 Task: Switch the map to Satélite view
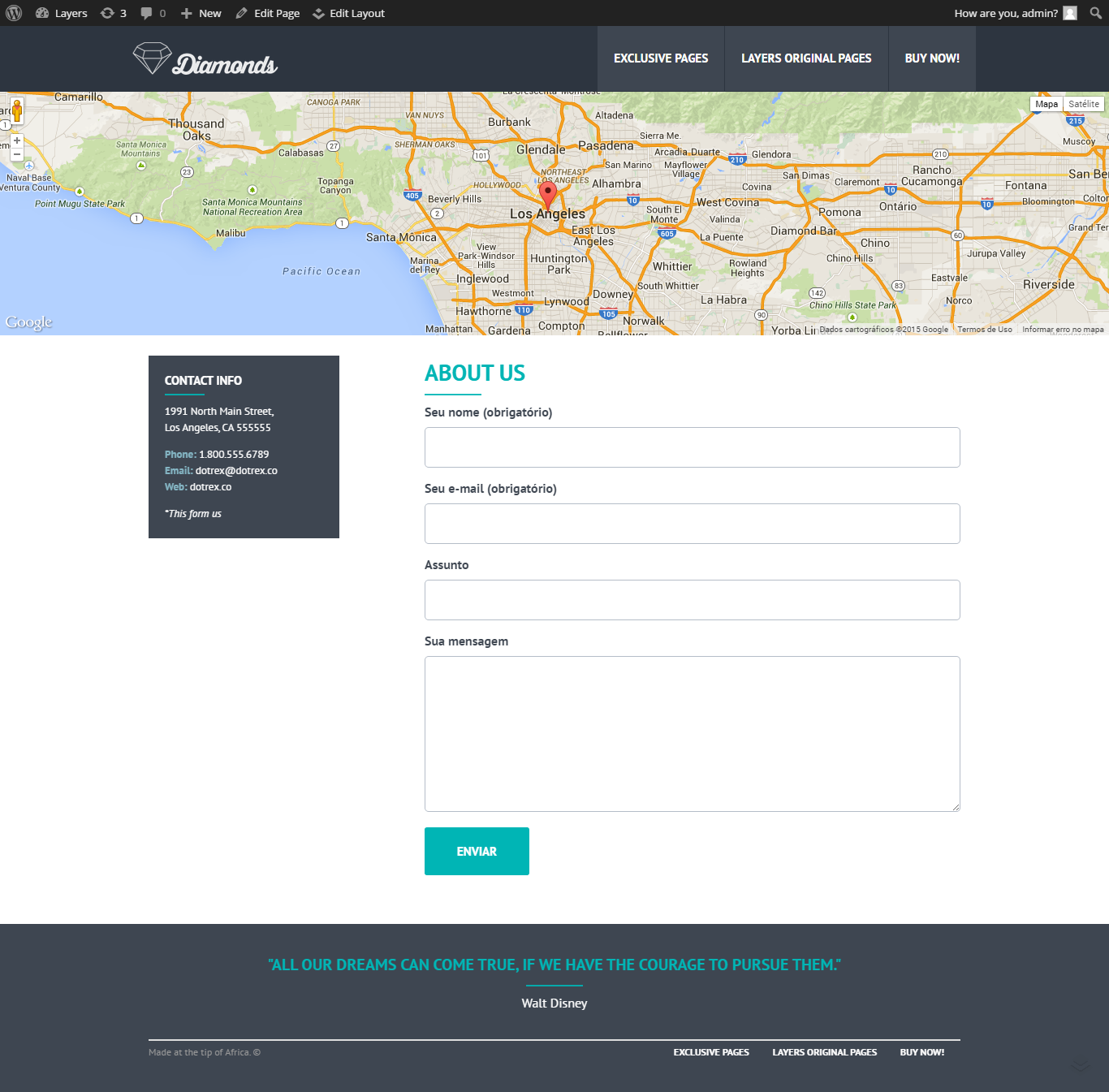coord(1084,104)
